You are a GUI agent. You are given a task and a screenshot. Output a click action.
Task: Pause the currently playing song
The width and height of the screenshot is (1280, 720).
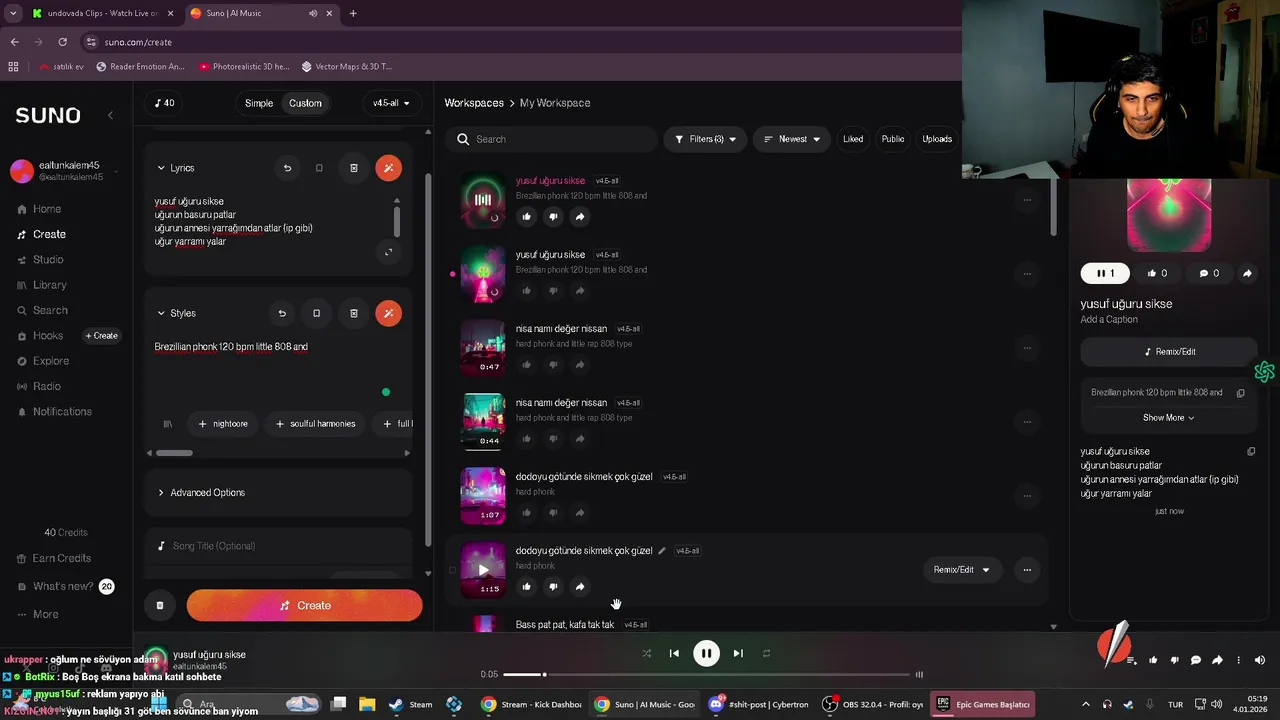706,653
